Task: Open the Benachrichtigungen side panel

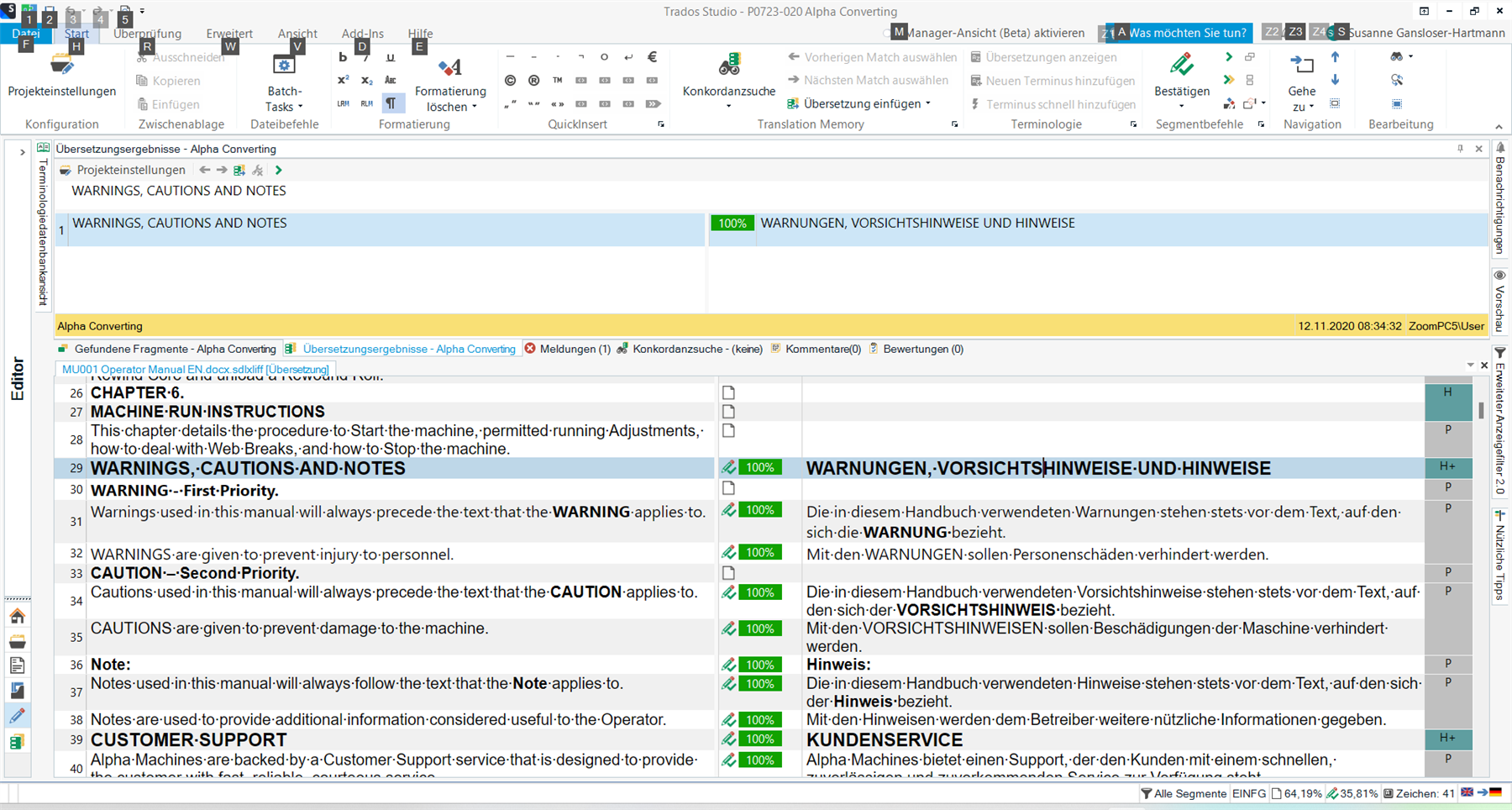Action: click(1500, 200)
